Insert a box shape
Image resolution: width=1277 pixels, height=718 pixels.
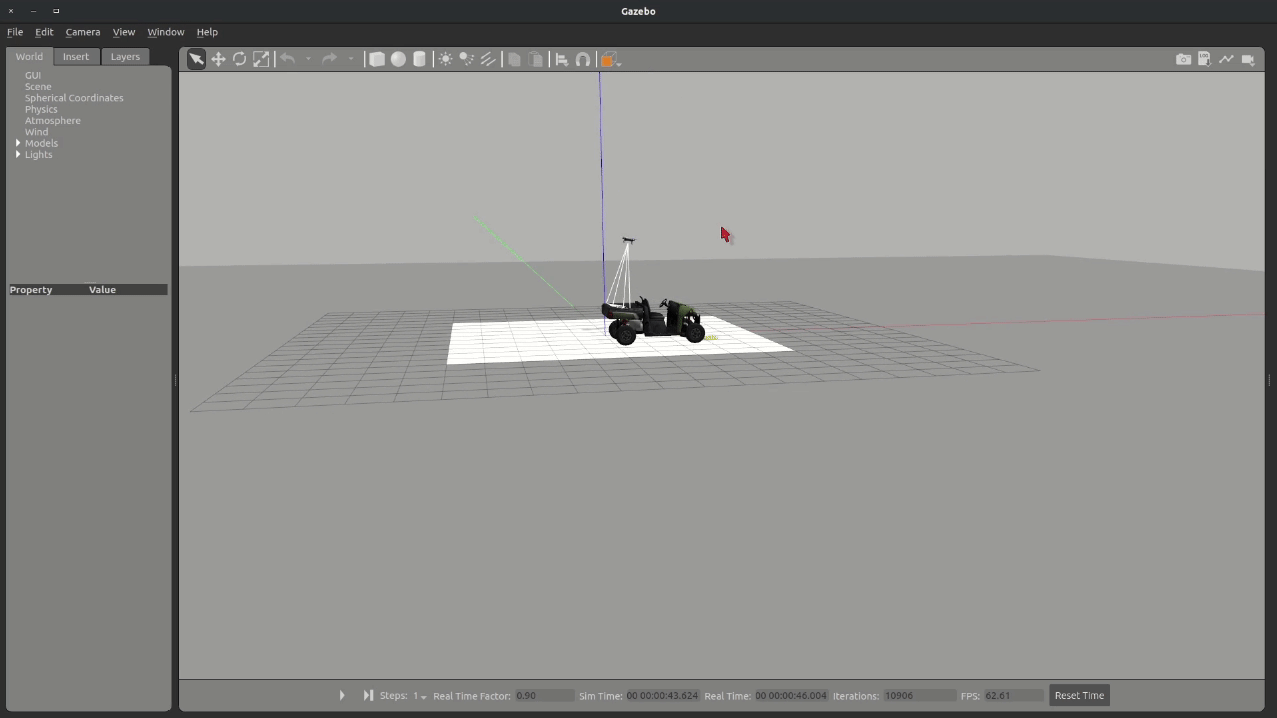coord(377,59)
